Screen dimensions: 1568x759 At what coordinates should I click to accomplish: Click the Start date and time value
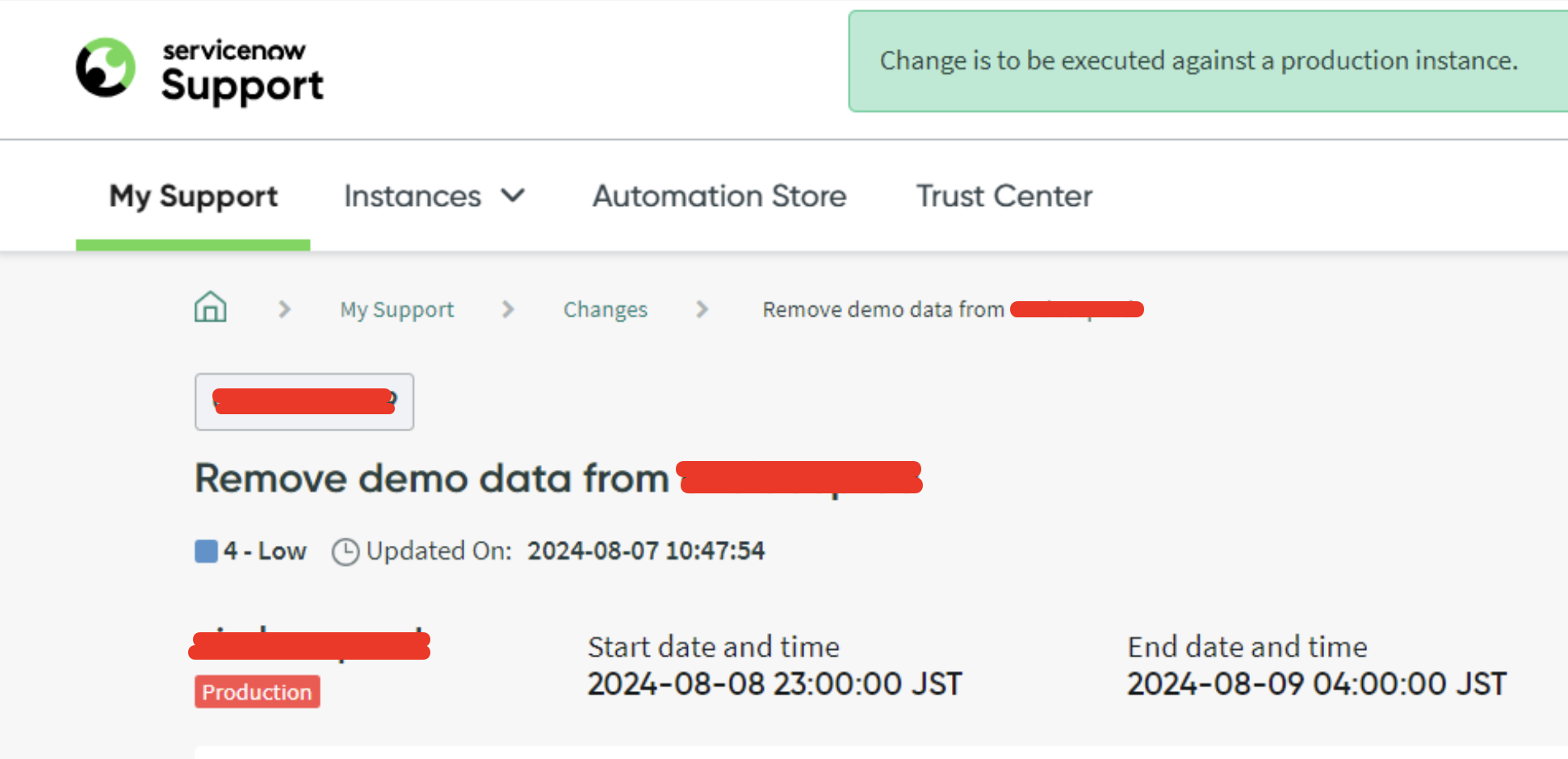click(774, 684)
